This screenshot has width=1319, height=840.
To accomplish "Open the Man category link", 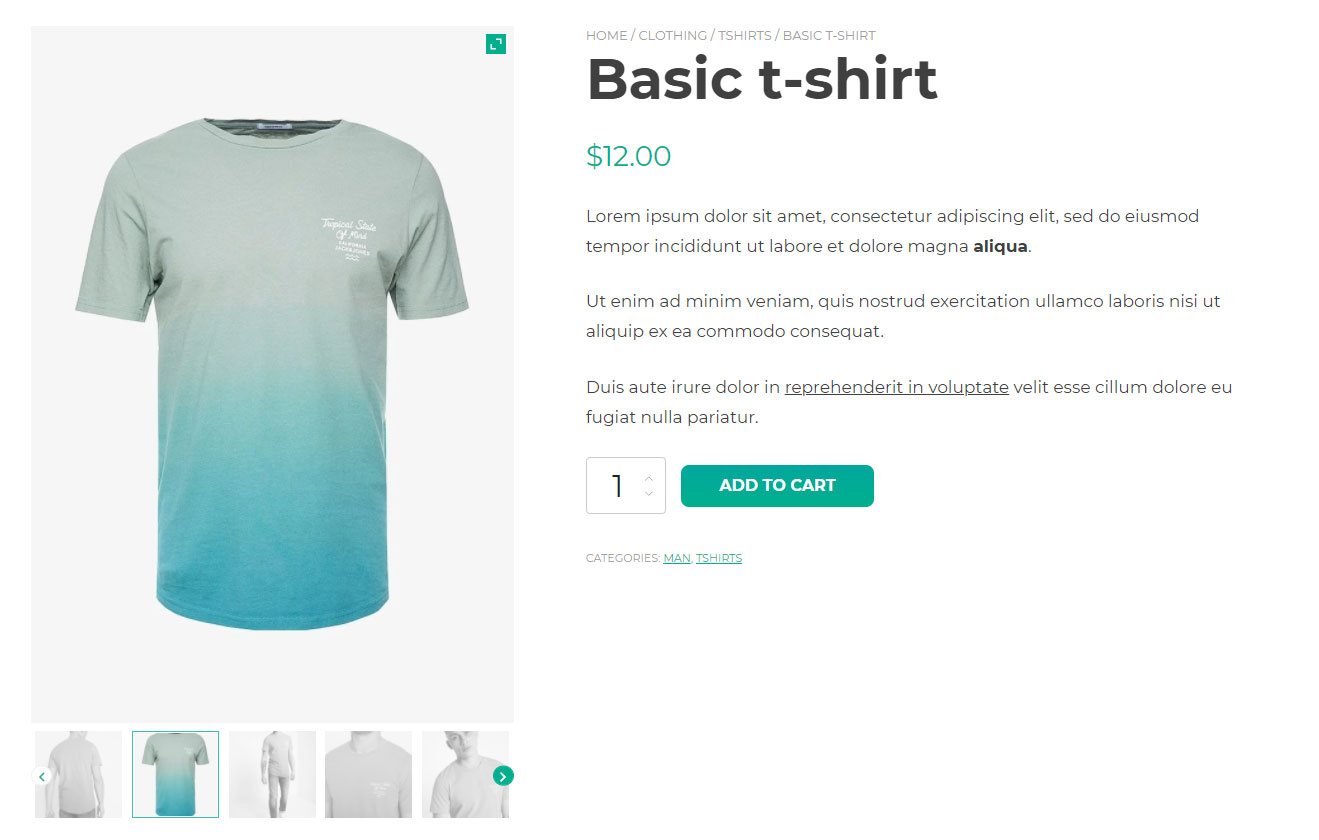I will coord(677,558).
